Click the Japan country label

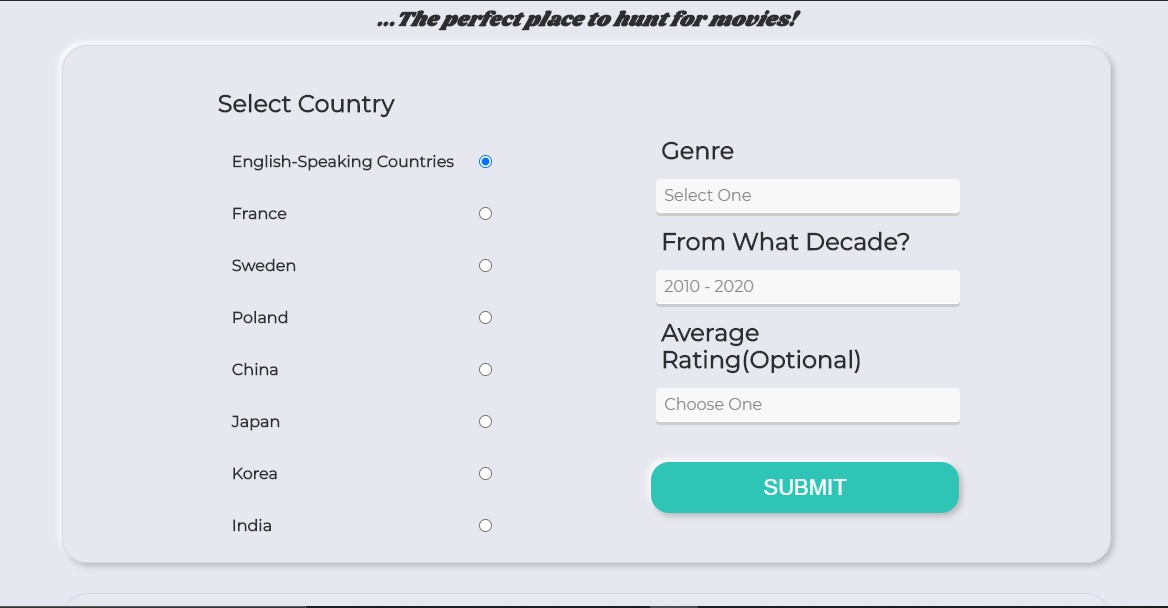[x=256, y=422]
